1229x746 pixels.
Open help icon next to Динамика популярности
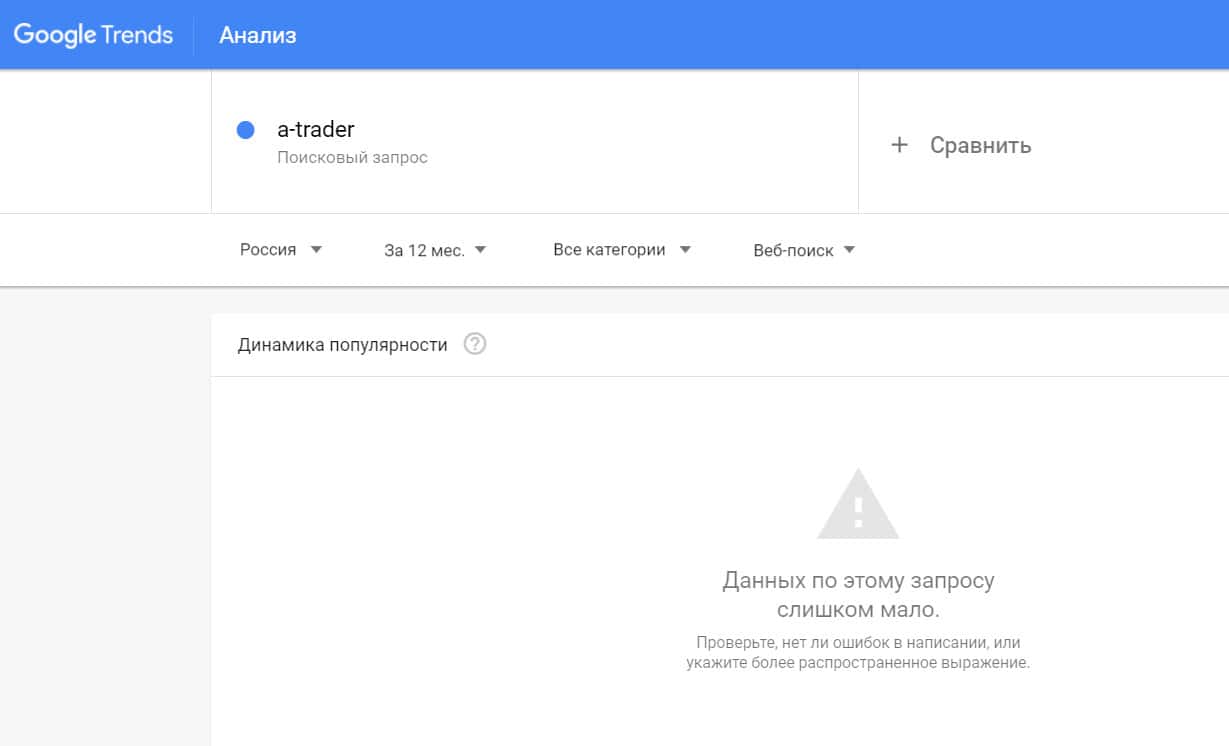(475, 345)
